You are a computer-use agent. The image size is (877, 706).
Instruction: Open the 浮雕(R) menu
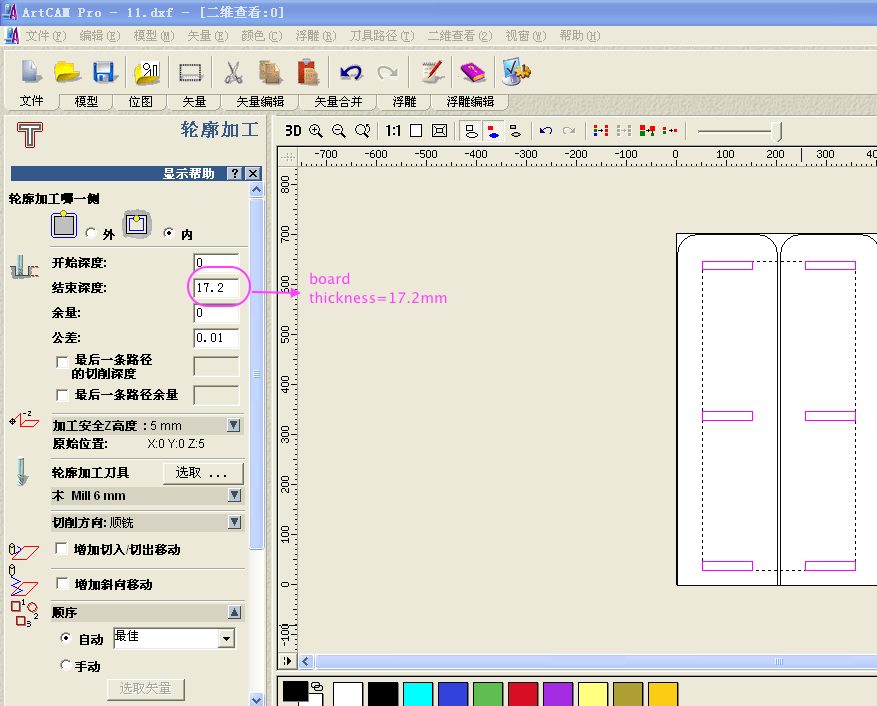tap(316, 36)
